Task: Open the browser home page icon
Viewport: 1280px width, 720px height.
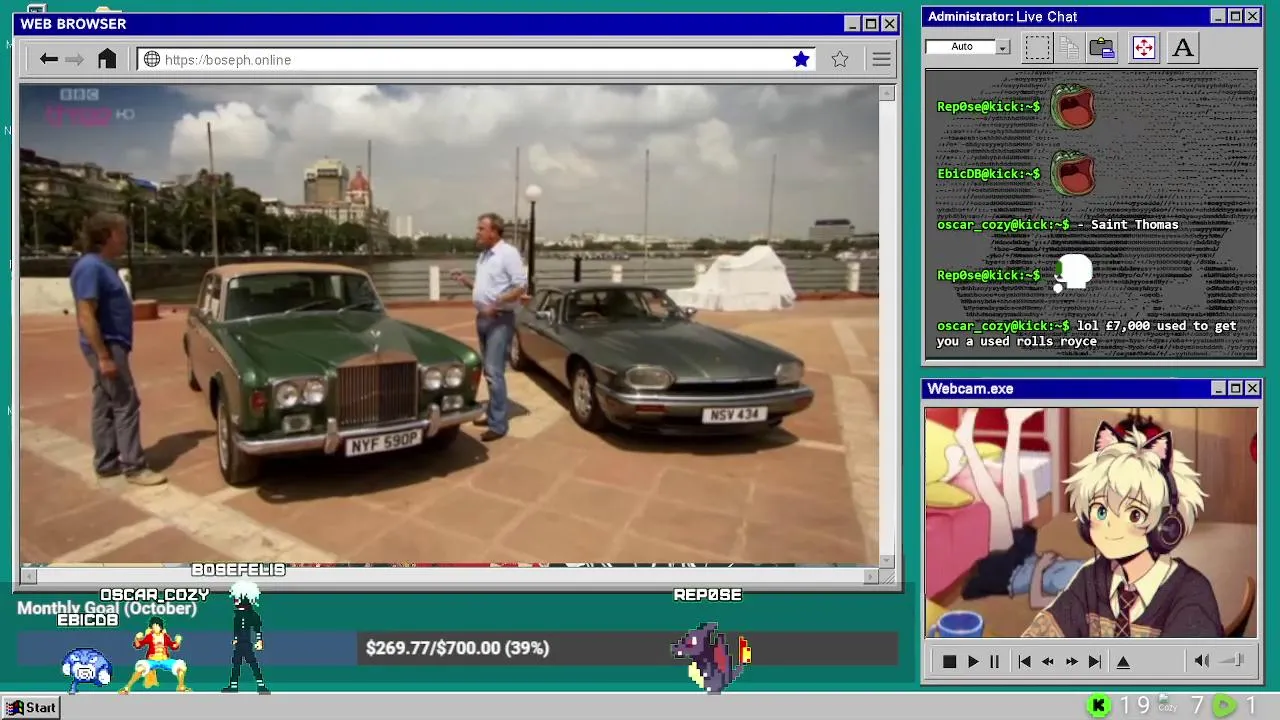Action: click(x=107, y=59)
